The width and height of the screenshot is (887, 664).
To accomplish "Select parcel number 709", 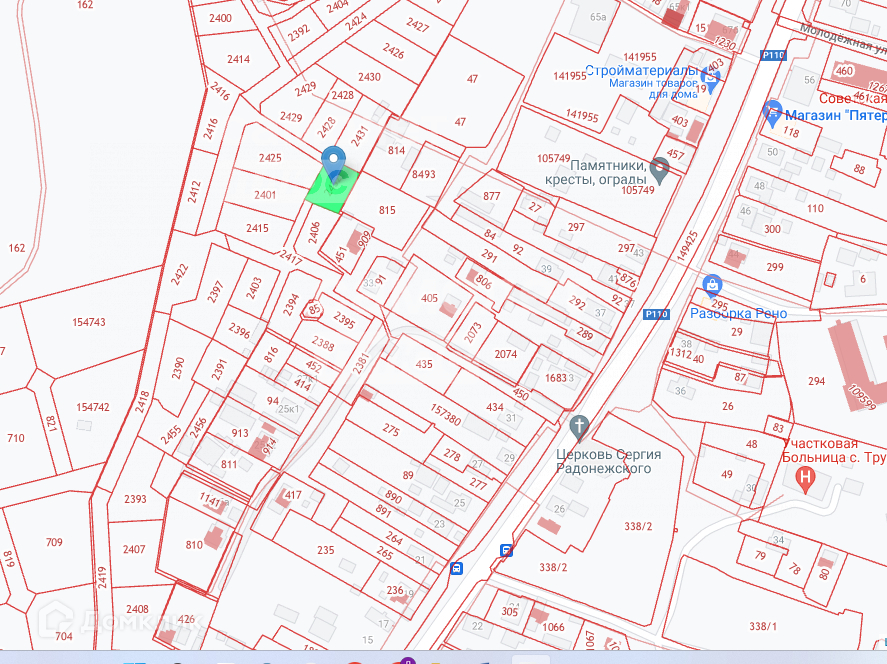I will pos(54,542).
